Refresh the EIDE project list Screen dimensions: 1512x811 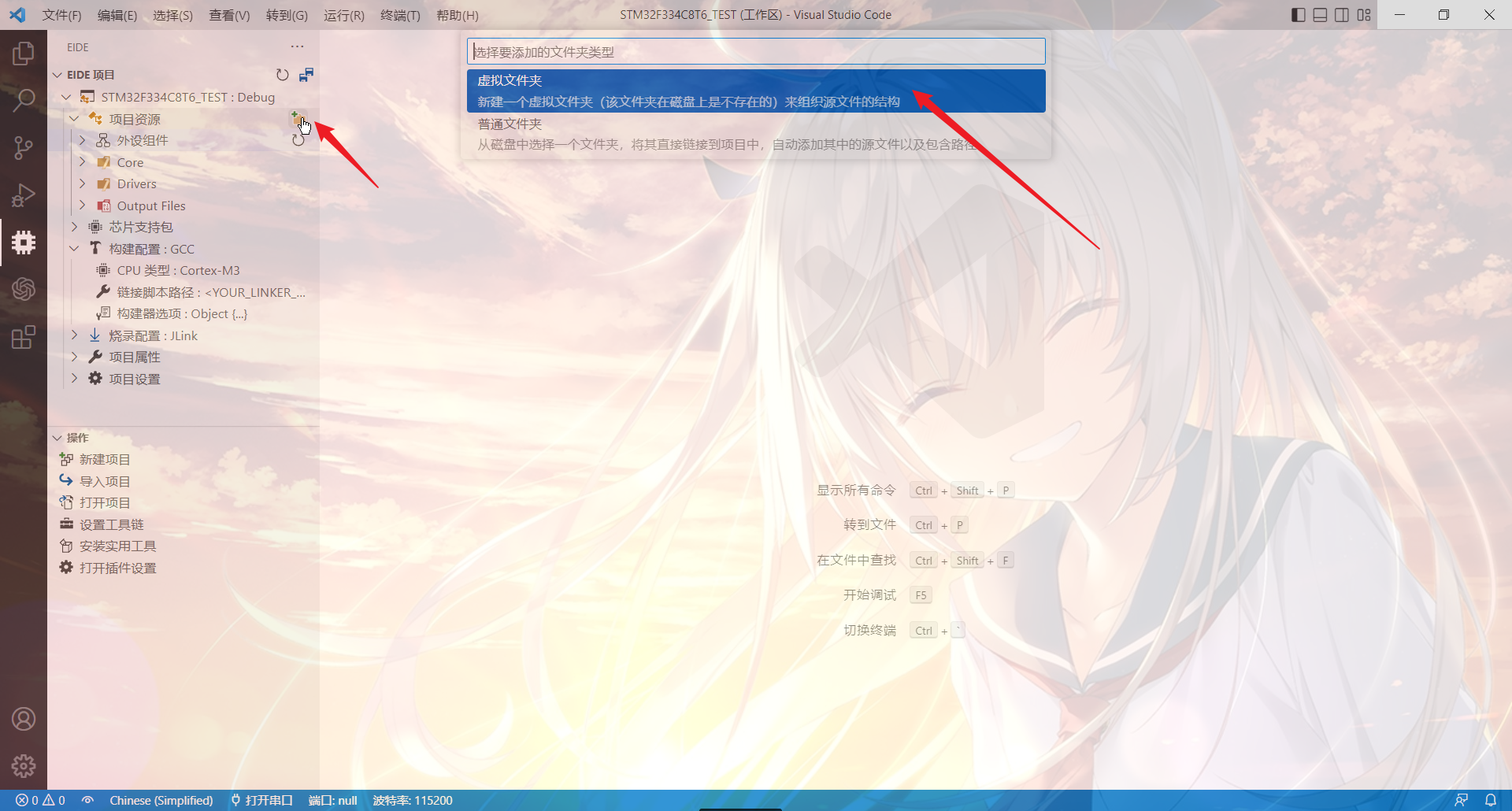coord(282,75)
